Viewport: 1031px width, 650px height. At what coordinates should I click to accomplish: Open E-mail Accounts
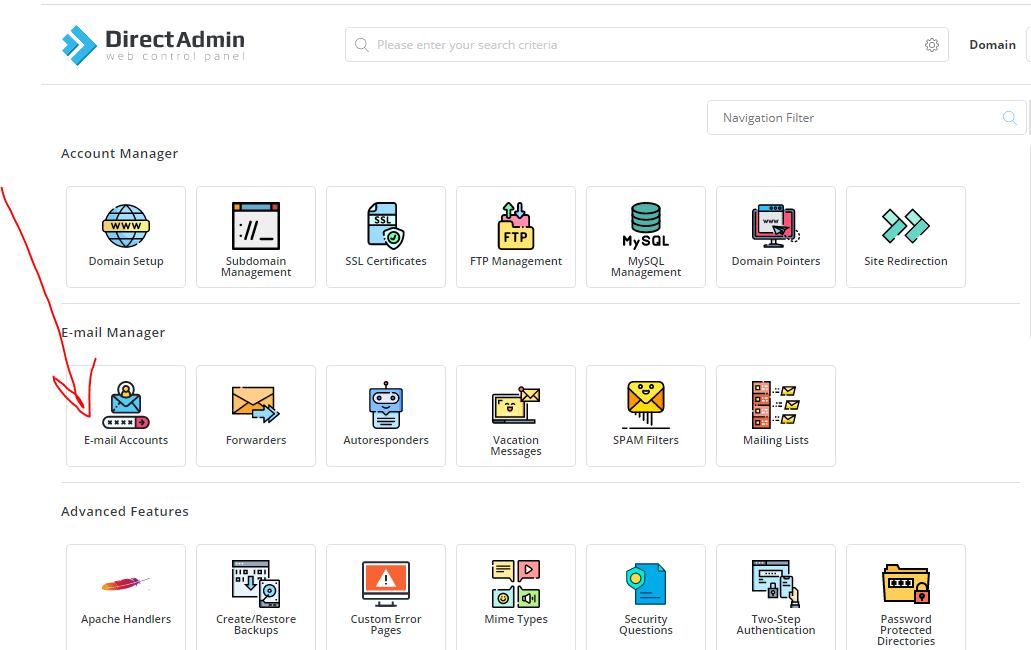[x=126, y=407]
